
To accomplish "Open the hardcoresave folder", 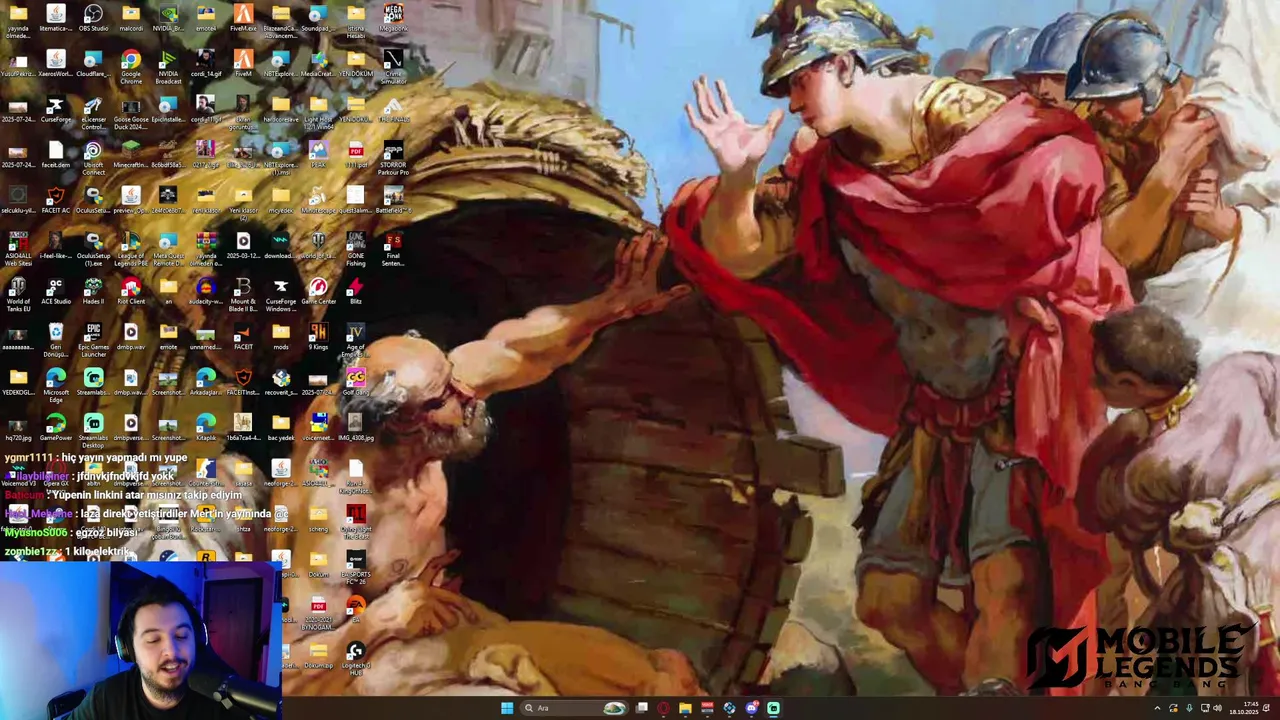I will click(x=281, y=109).
